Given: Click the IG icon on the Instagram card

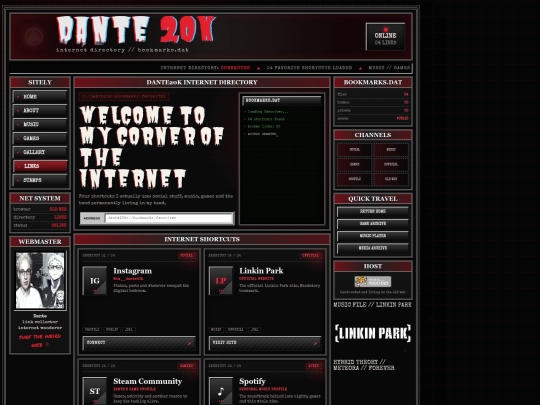Looking at the screenshot, I should pyautogui.click(x=95, y=281).
